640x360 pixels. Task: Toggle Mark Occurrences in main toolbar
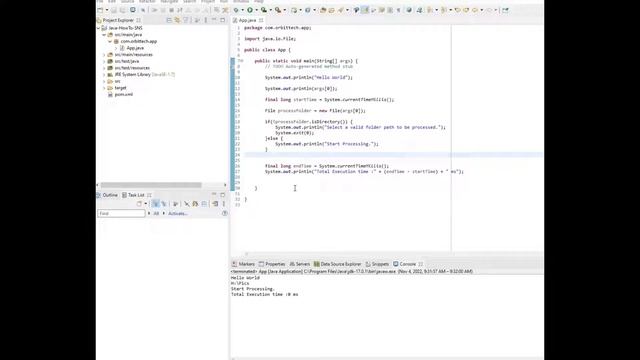[x=364, y=10]
